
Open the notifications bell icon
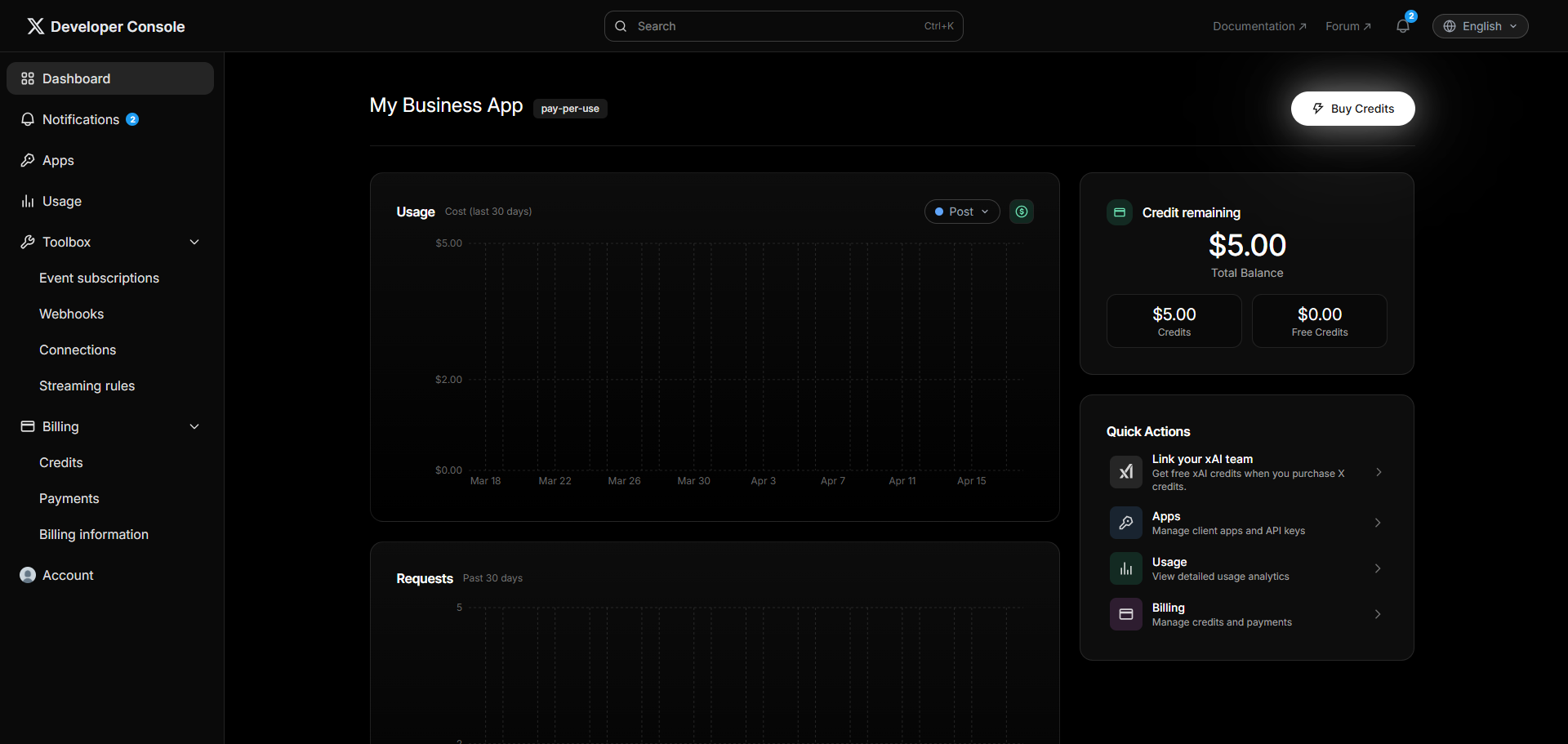click(1402, 26)
